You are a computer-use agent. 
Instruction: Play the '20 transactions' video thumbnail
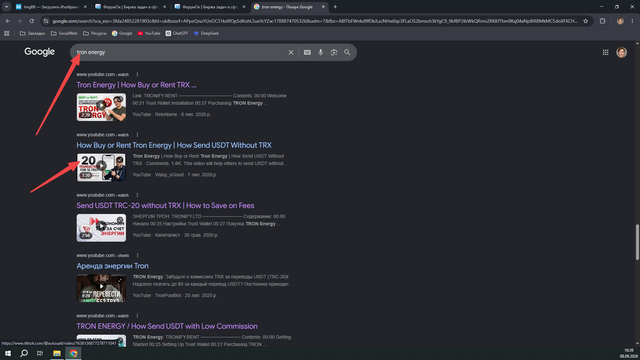pyautogui.click(x=101, y=167)
